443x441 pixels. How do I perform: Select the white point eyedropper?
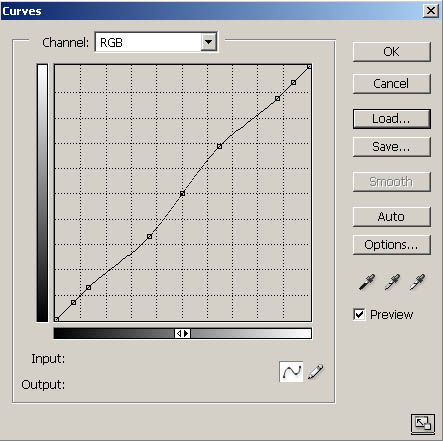[417, 282]
